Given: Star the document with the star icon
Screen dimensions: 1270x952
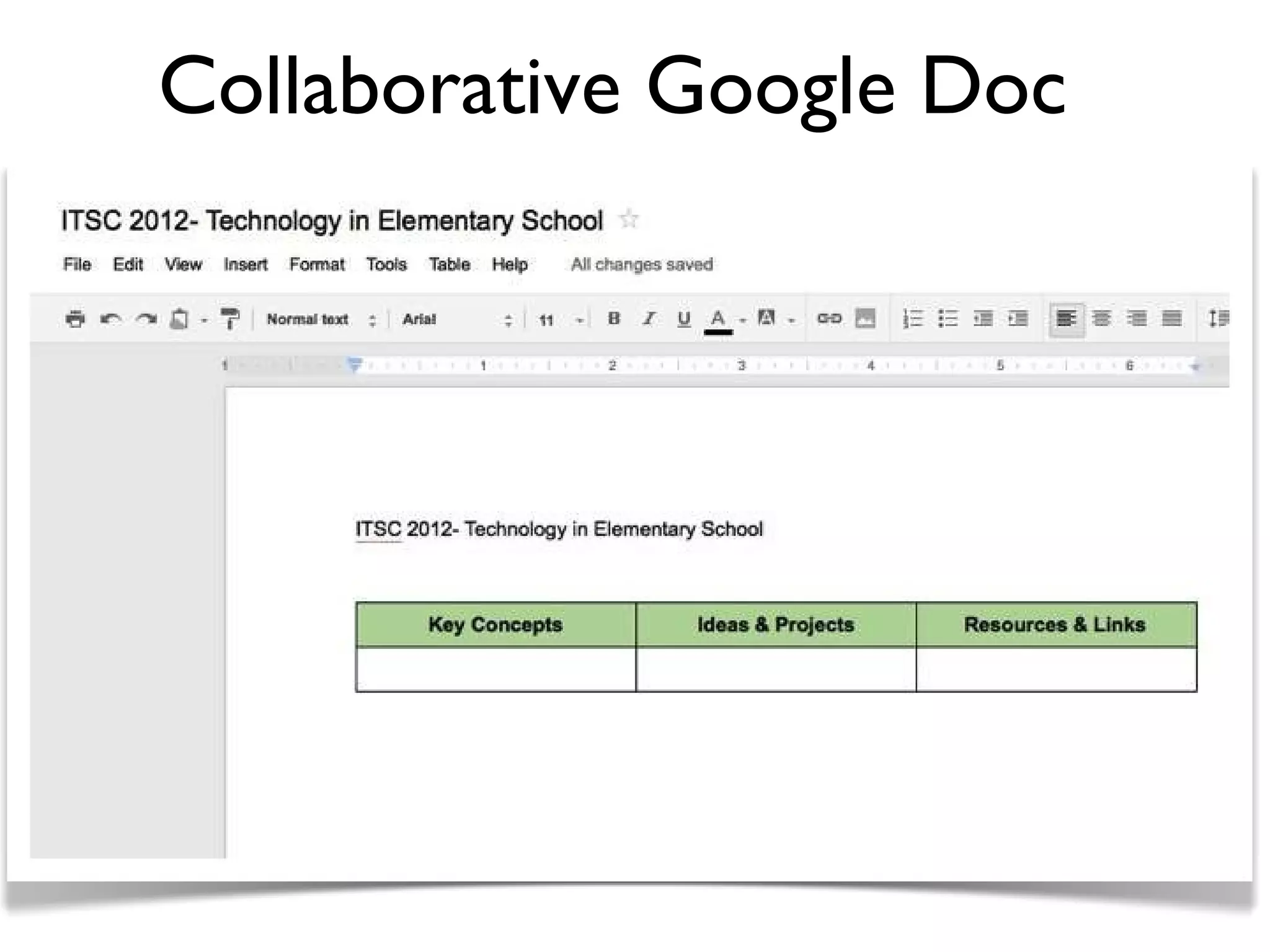Looking at the screenshot, I should point(629,219).
